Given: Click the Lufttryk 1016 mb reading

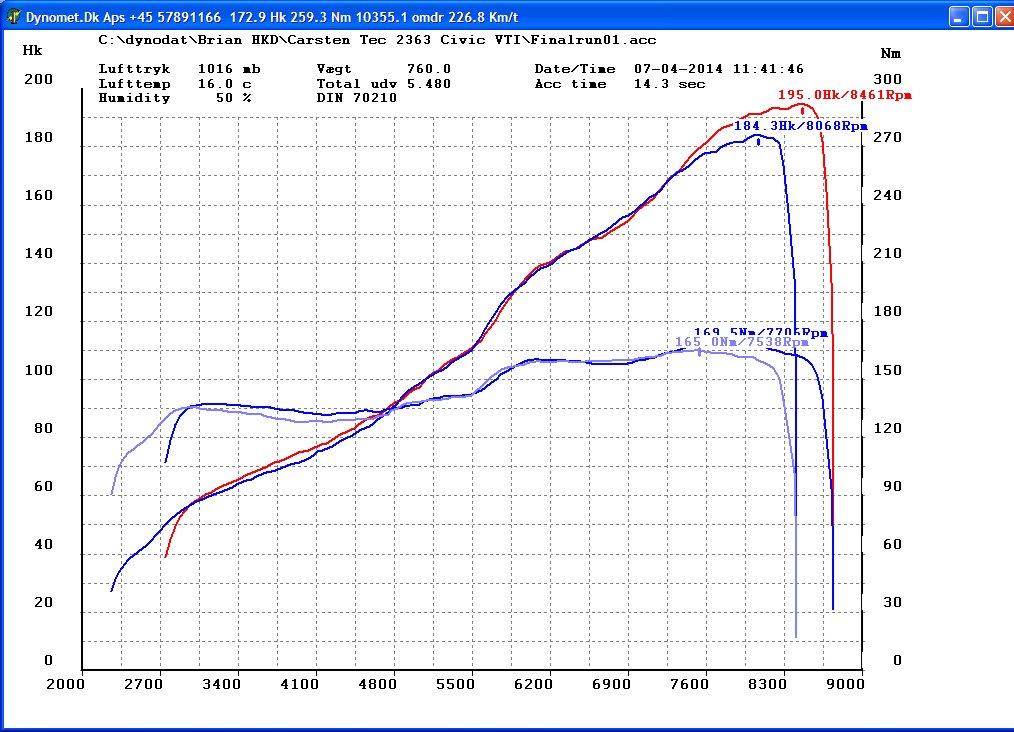Looking at the screenshot, I should point(179,69).
